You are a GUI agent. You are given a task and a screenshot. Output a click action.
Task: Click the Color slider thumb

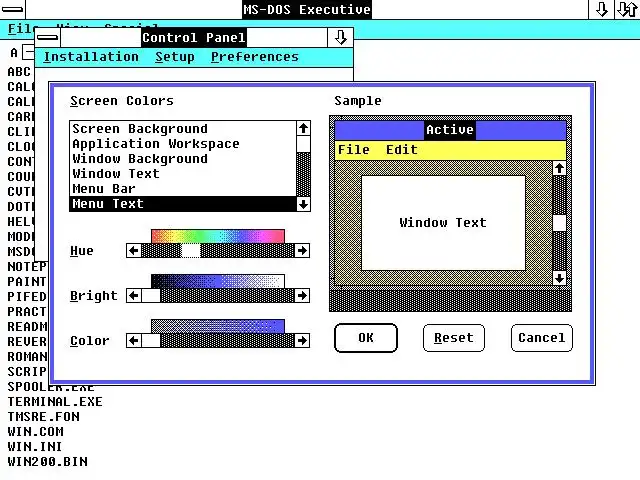pyautogui.click(x=151, y=340)
